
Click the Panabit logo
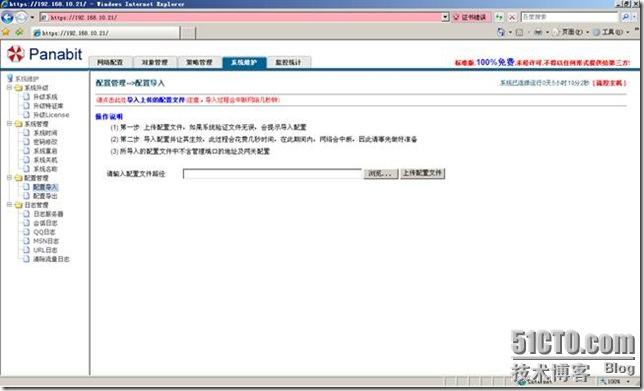pos(44,54)
